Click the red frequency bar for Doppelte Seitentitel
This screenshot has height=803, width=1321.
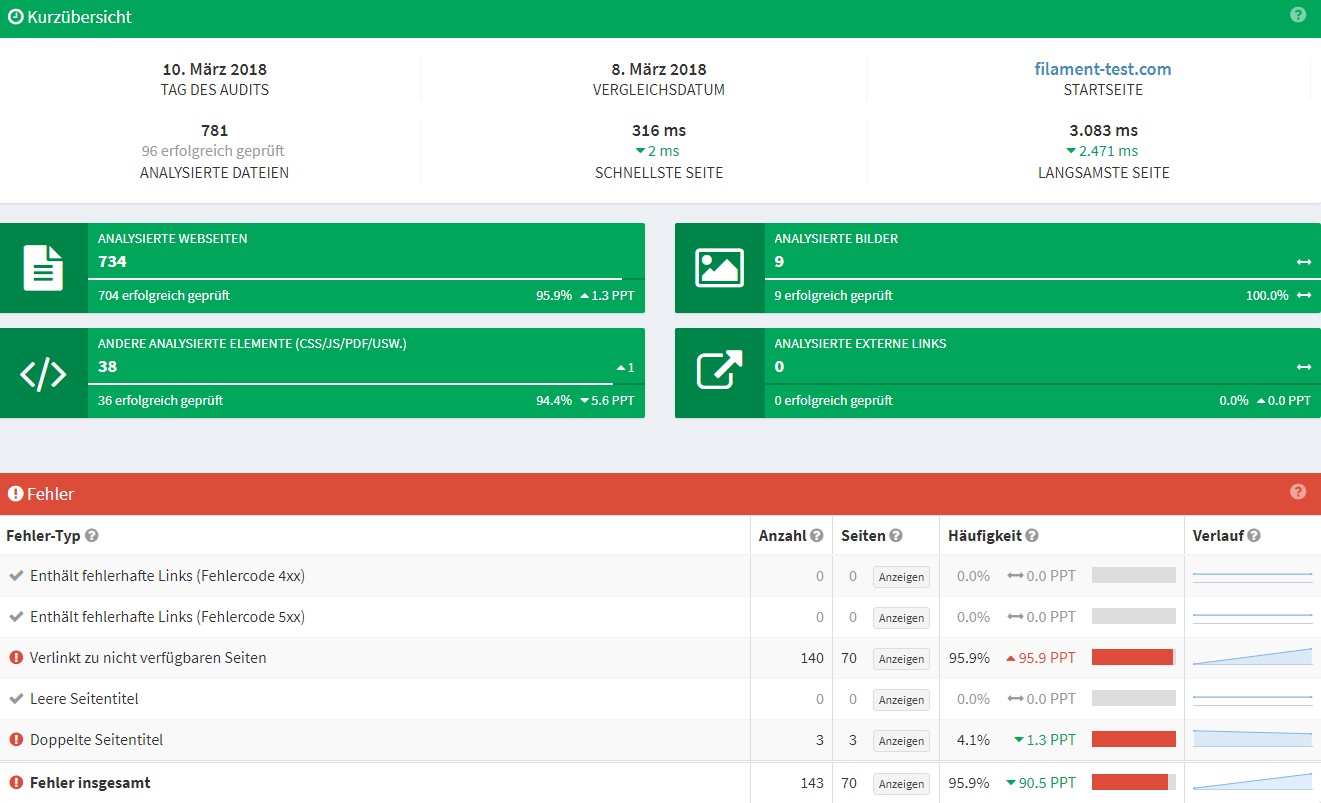1133,740
